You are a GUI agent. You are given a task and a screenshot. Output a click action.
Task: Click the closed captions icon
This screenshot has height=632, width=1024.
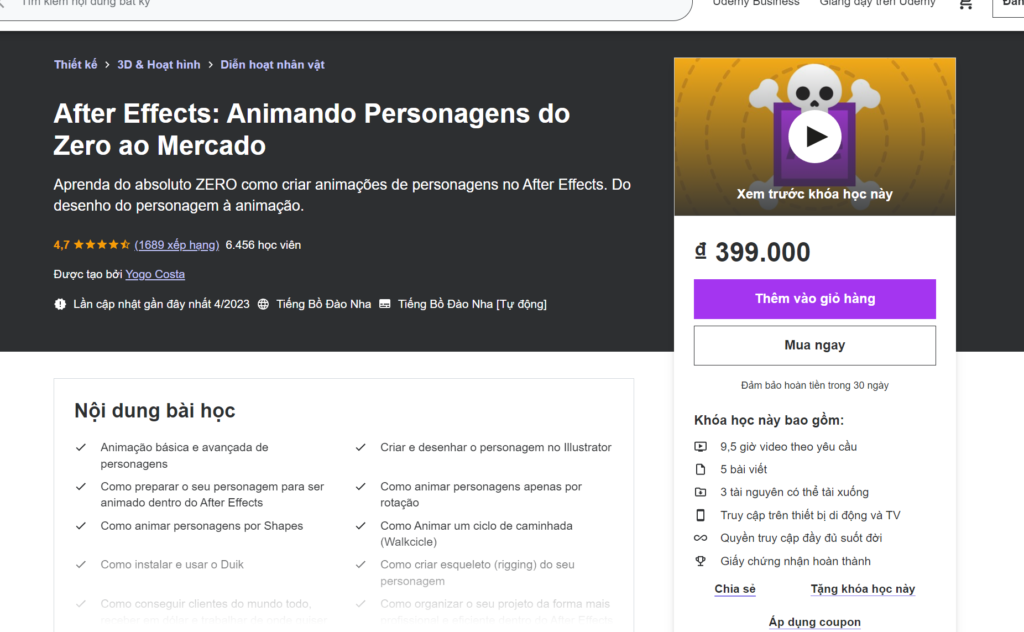point(385,304)
